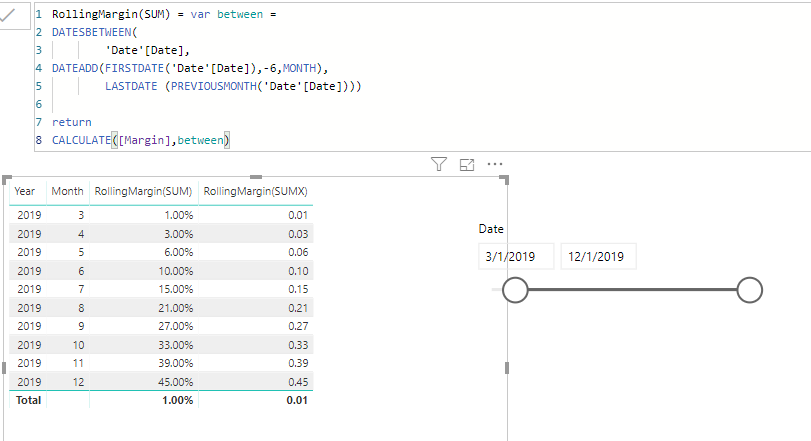Select cell value 0.33

pos(298,345)
